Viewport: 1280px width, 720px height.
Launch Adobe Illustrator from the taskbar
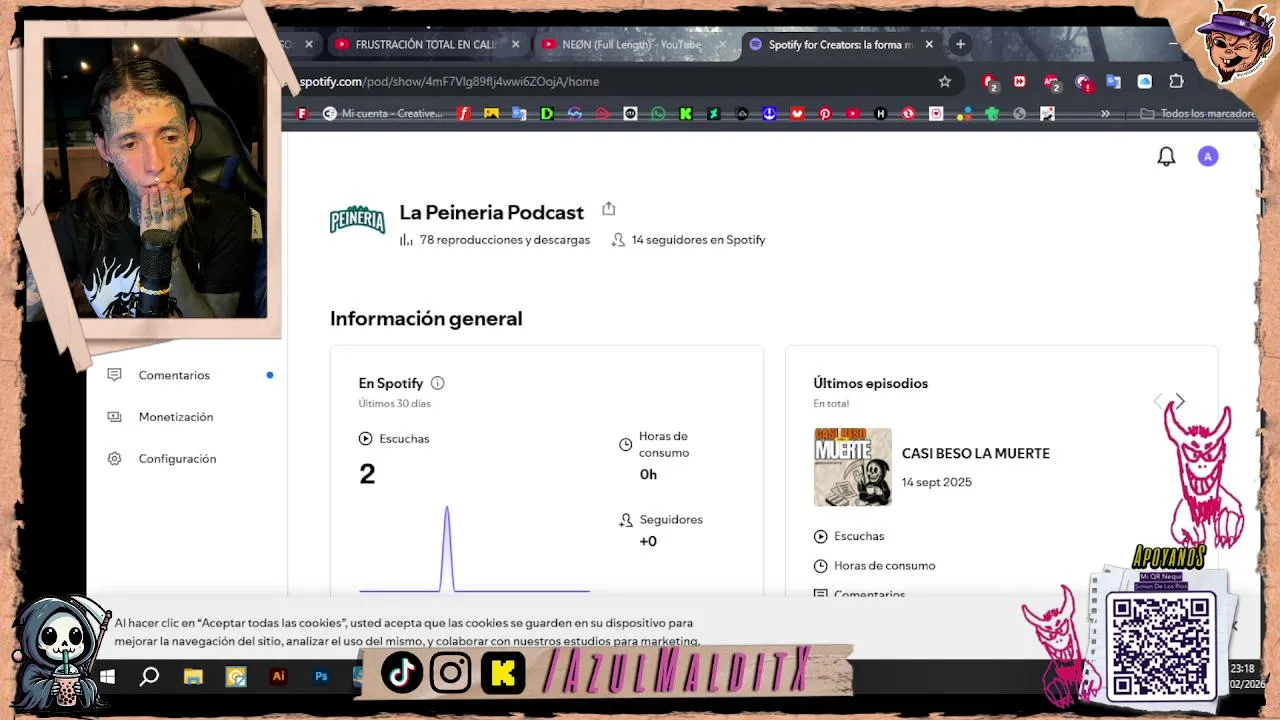(x=279, y=677)
